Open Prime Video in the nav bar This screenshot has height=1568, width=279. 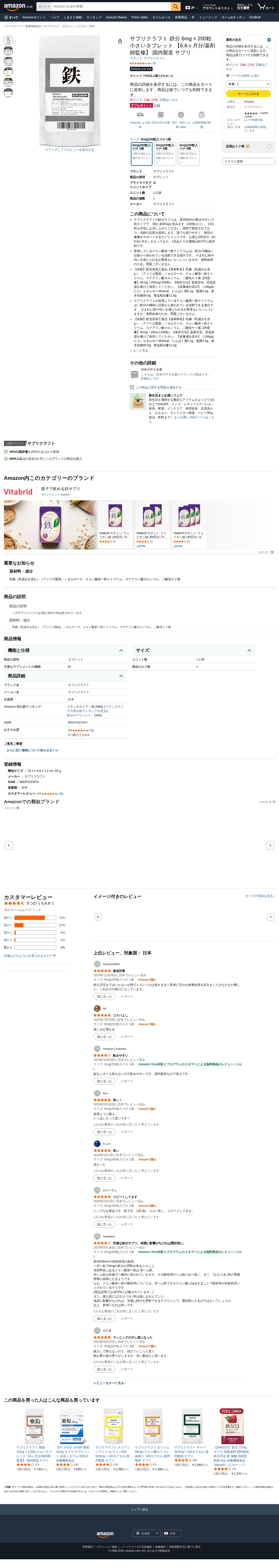click(139, 18)
